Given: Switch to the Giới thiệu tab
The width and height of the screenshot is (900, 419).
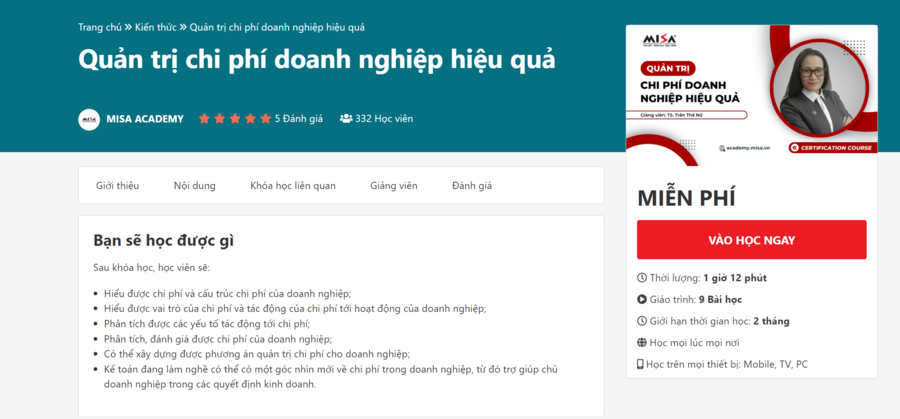Looking at the screenshot, I should (x=117, y=185).
